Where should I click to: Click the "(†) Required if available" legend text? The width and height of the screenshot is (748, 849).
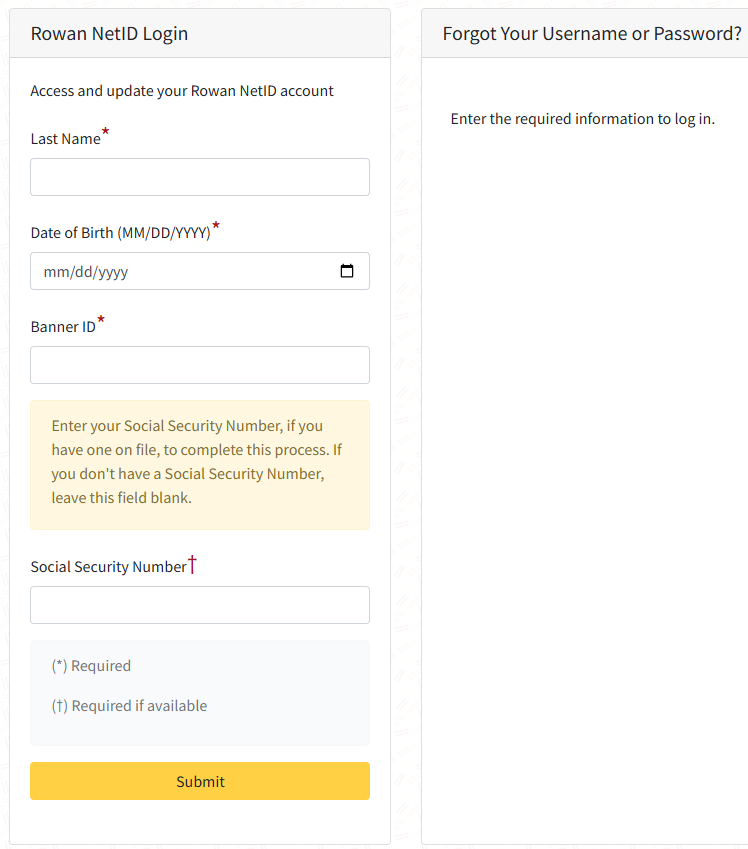129,706
